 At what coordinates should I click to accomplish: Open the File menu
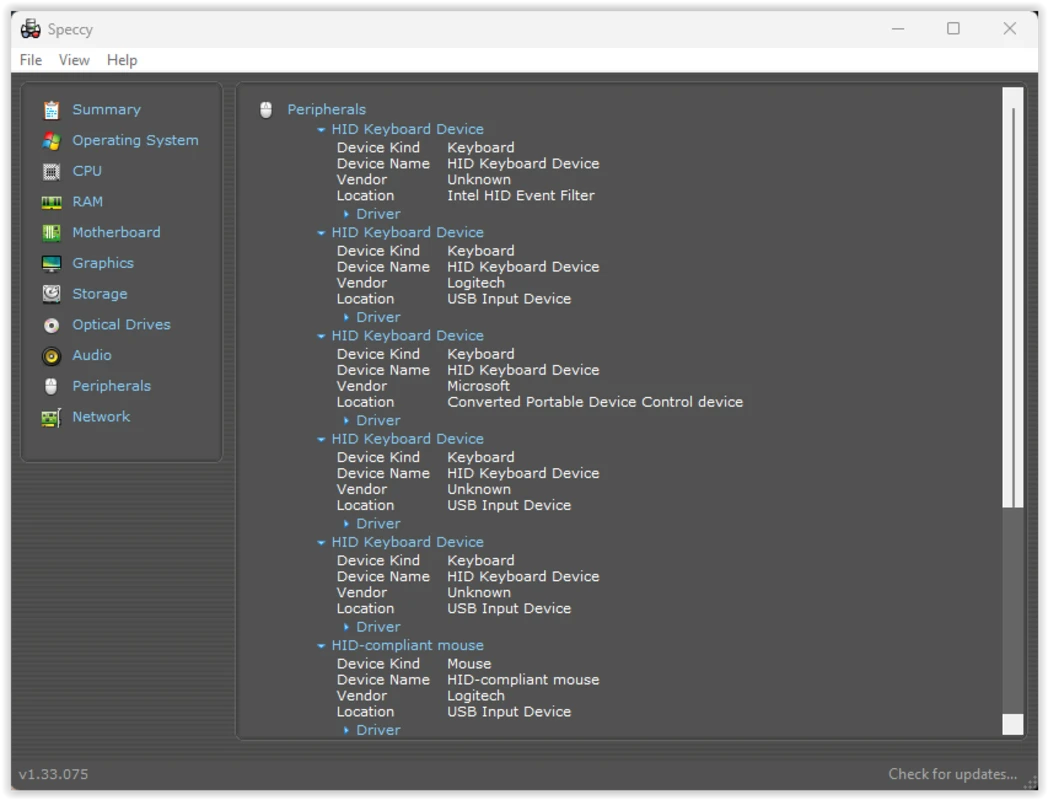30,60
